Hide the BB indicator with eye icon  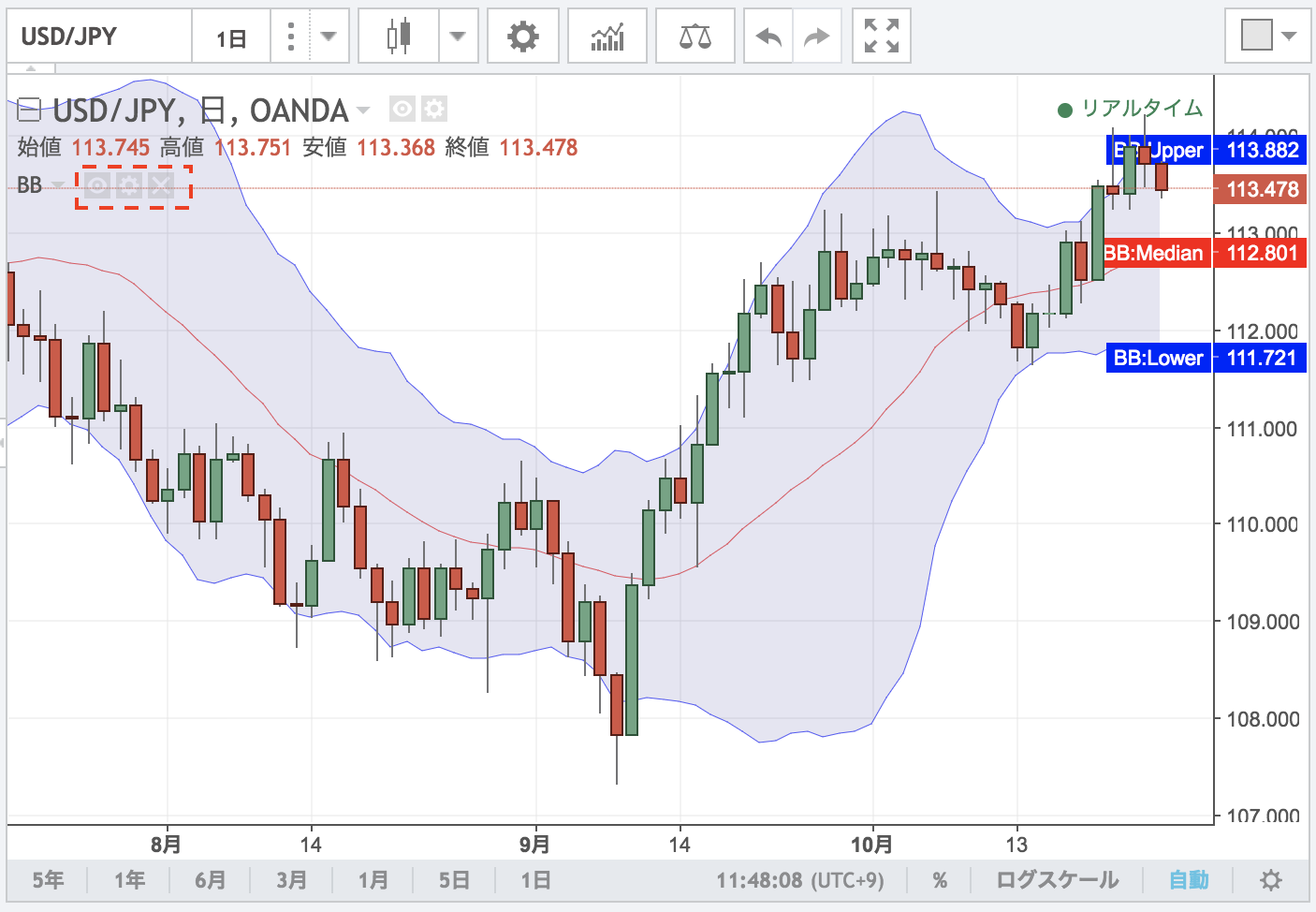click(x=96, y=185)
